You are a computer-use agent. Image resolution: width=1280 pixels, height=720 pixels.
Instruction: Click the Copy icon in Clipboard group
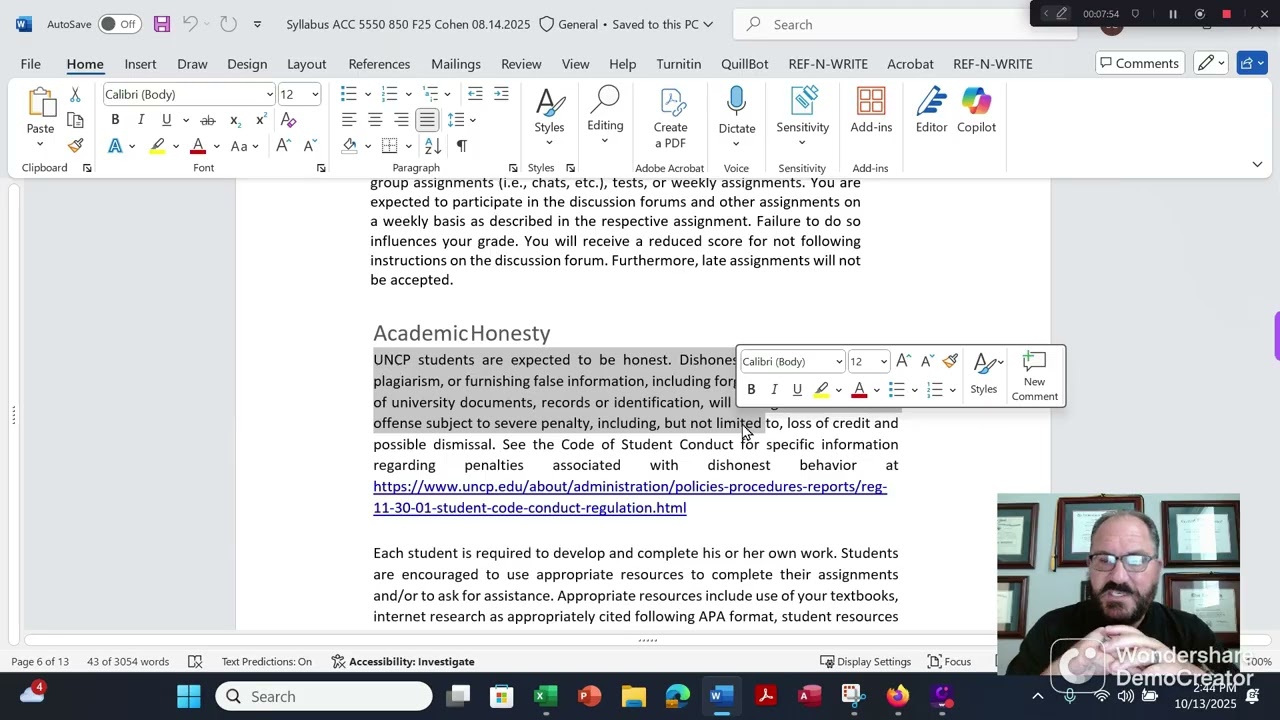click(75, 120)
